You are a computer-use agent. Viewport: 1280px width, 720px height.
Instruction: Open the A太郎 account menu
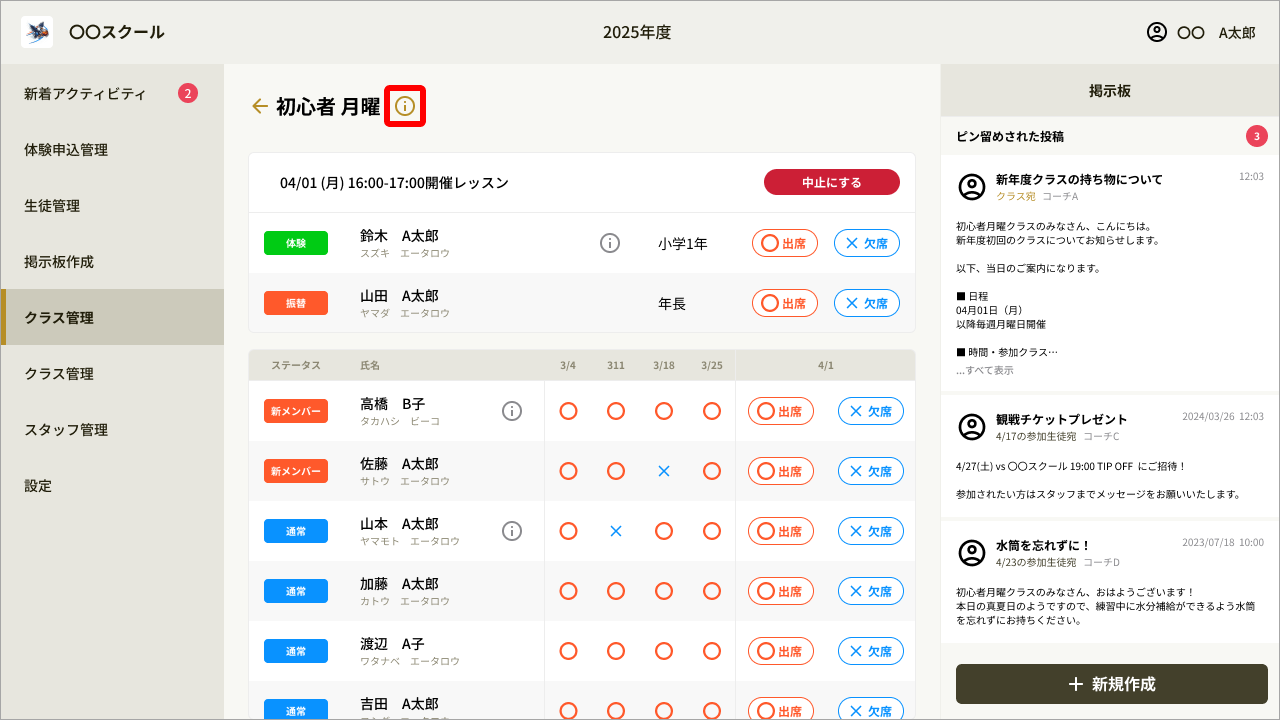tap(1236, 32)
